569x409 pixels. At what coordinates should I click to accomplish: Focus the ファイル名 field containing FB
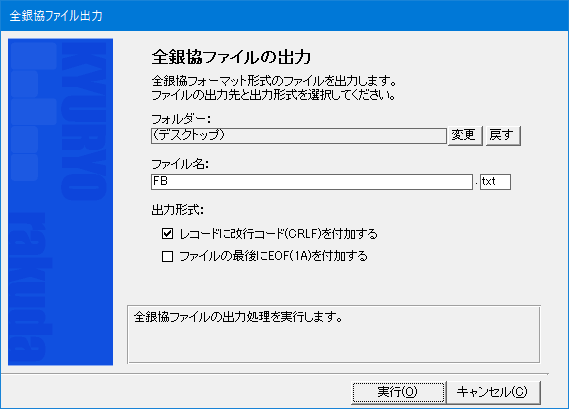(312, 181)
